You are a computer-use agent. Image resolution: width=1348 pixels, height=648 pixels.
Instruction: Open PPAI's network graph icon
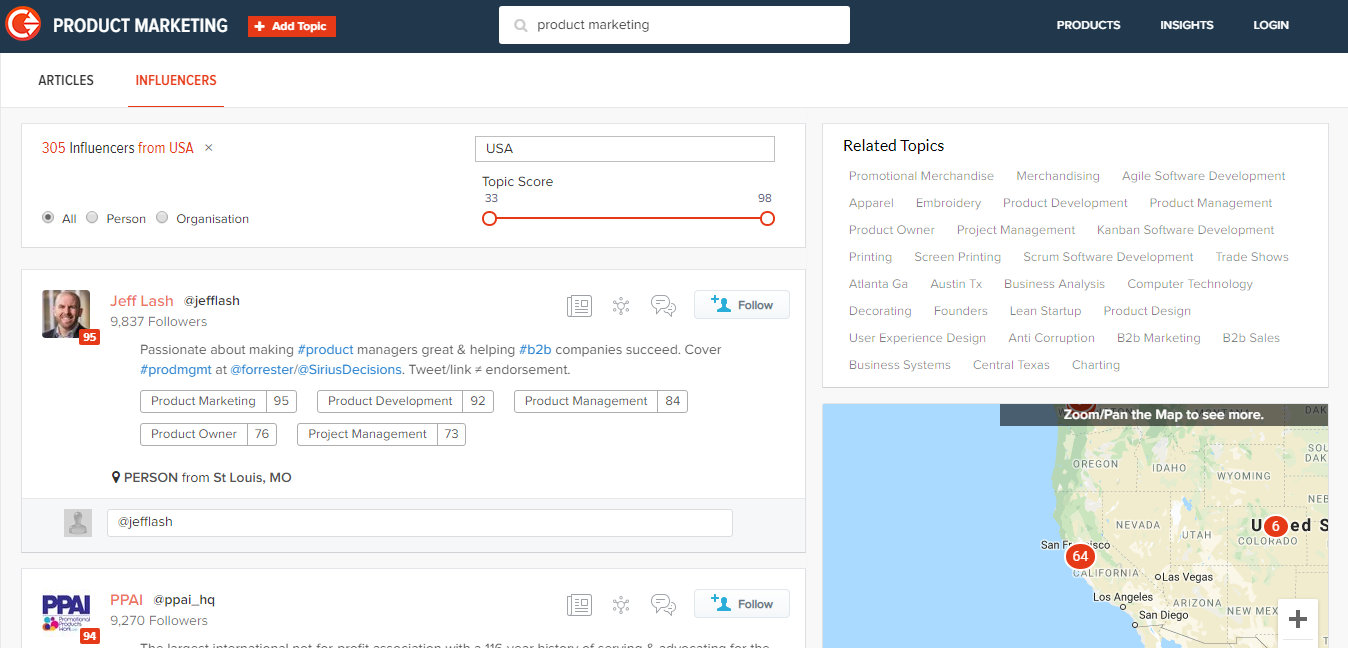tap(621, 604)
